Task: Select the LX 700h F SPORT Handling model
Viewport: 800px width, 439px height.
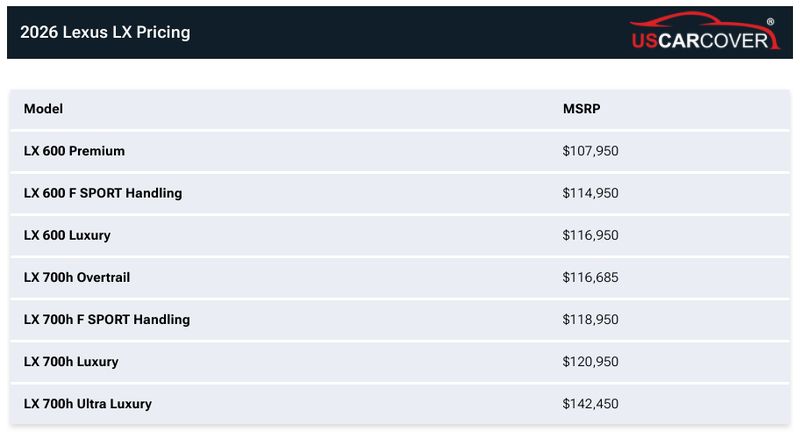Action: pyautogui.click(x=107, y=320)
